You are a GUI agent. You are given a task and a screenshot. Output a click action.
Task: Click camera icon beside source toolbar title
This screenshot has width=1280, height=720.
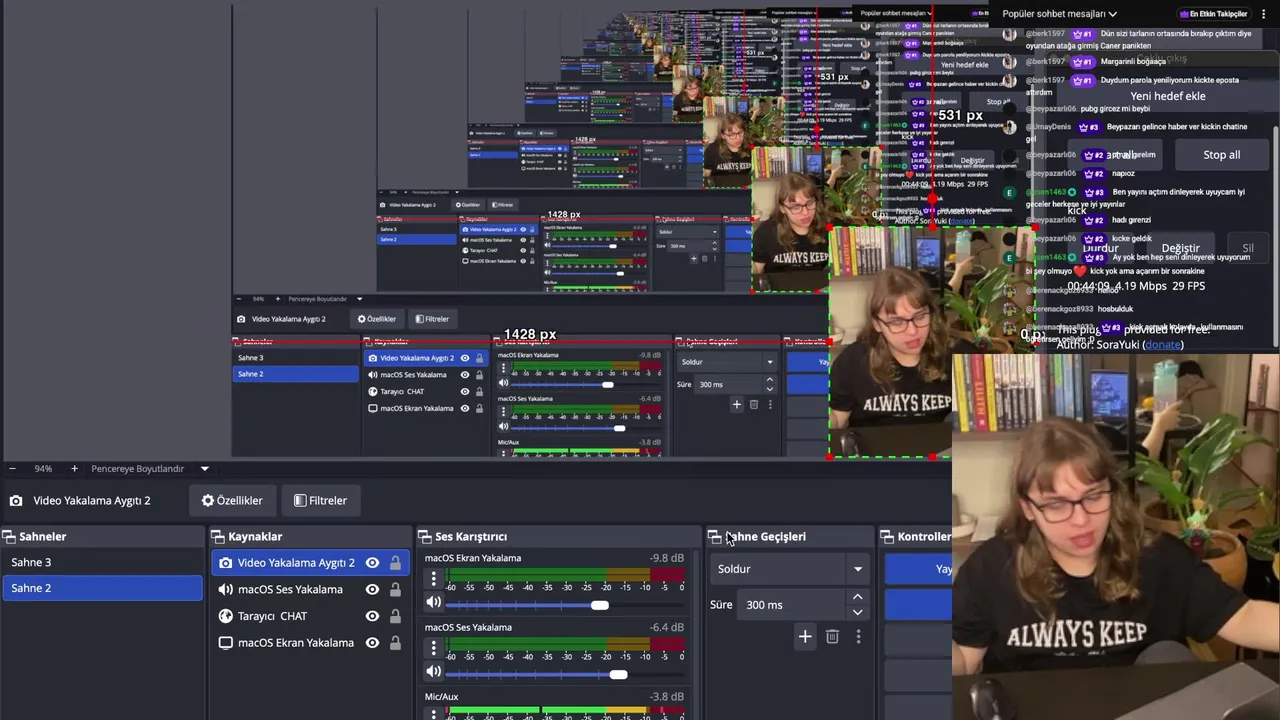click(16, 500)
